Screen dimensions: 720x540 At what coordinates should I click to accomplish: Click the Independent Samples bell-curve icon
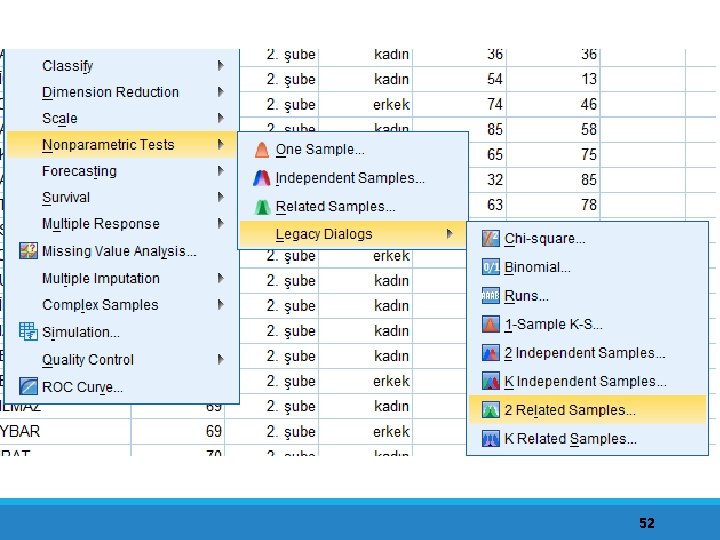click(262, 178)
